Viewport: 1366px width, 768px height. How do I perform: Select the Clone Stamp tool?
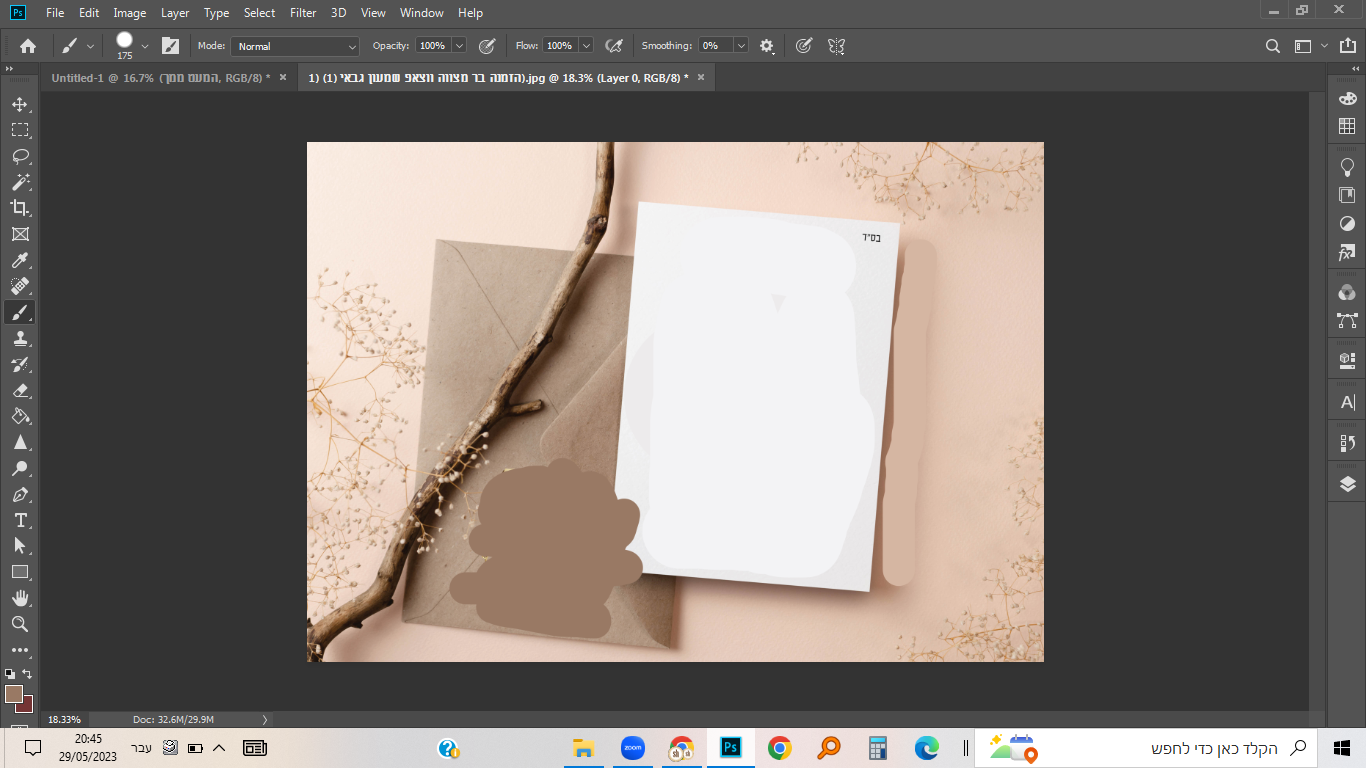click(x=20, y=338)
